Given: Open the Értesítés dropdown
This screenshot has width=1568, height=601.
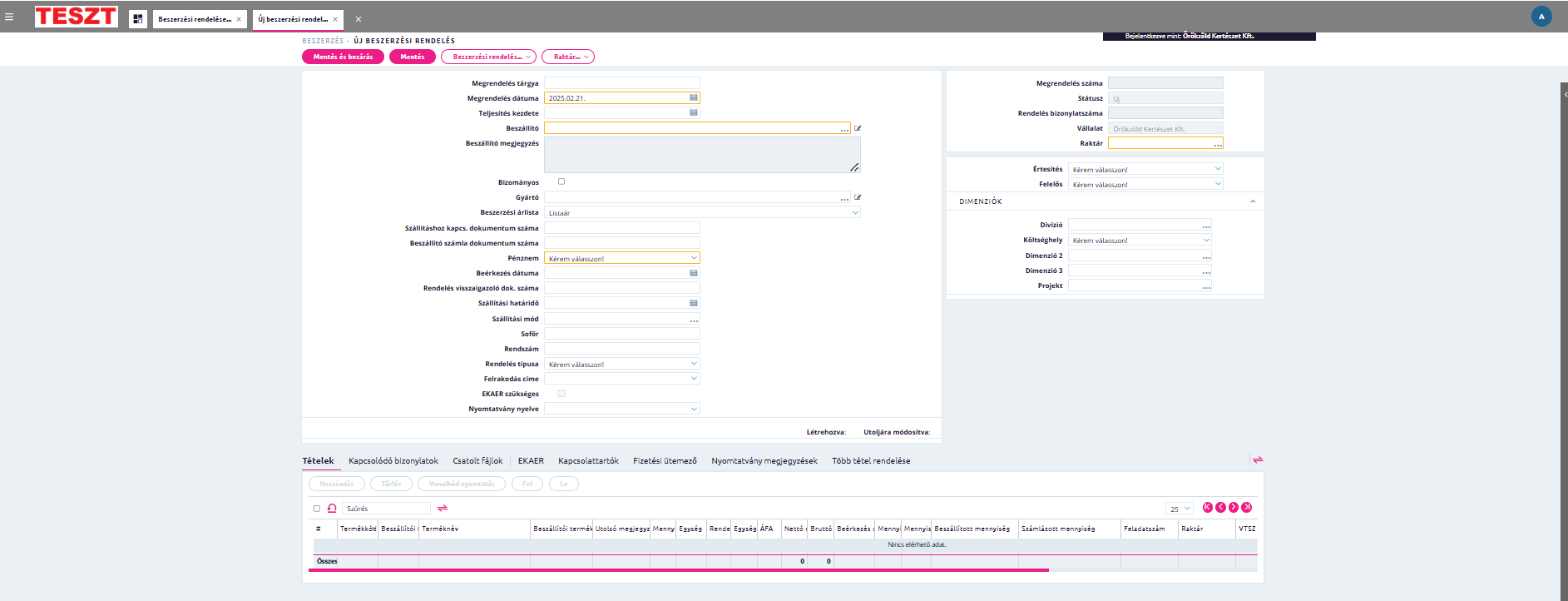Looking at the screenshot, I should 1145,169.
